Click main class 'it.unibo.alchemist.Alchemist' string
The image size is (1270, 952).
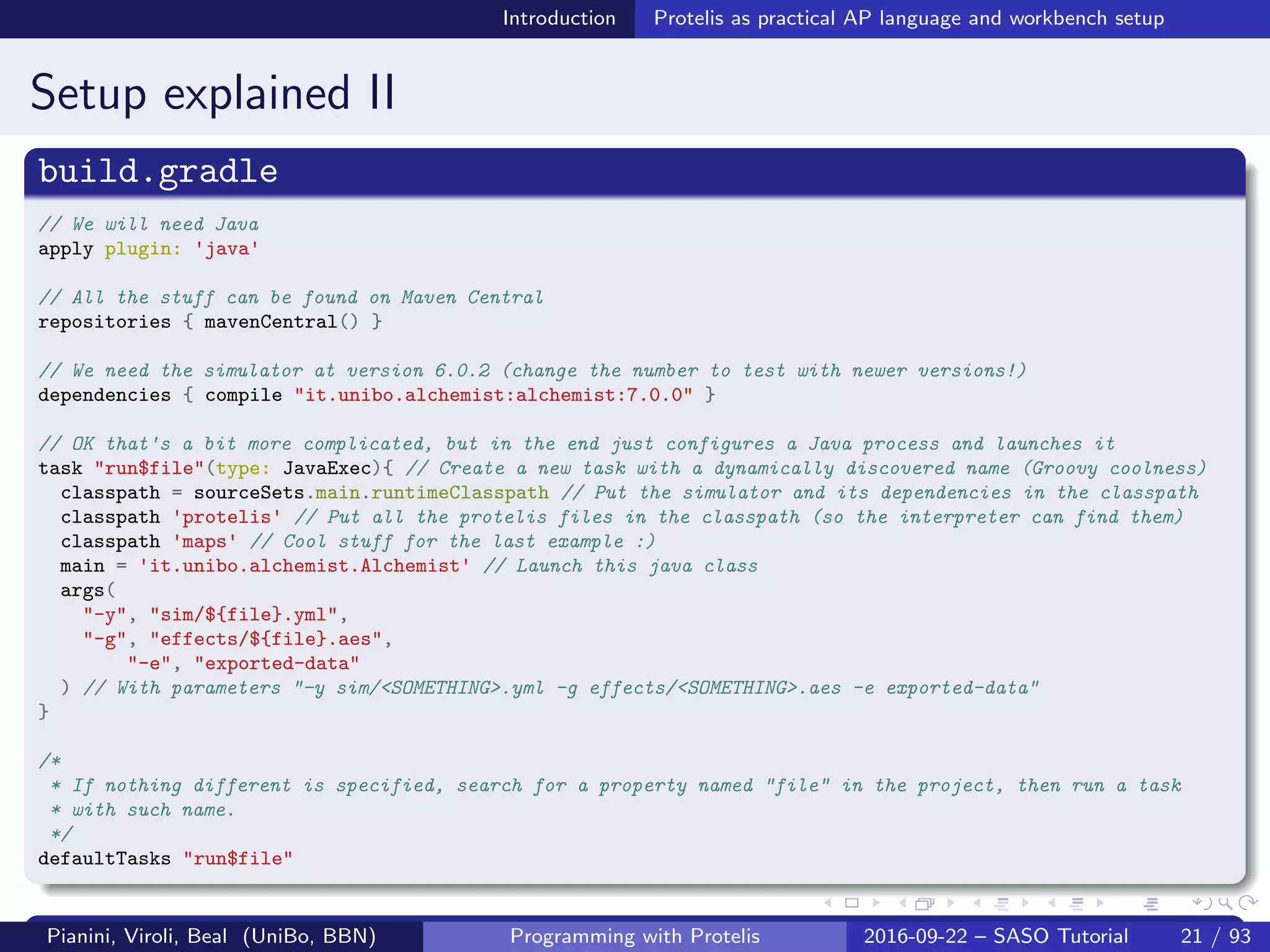(304, 566)
